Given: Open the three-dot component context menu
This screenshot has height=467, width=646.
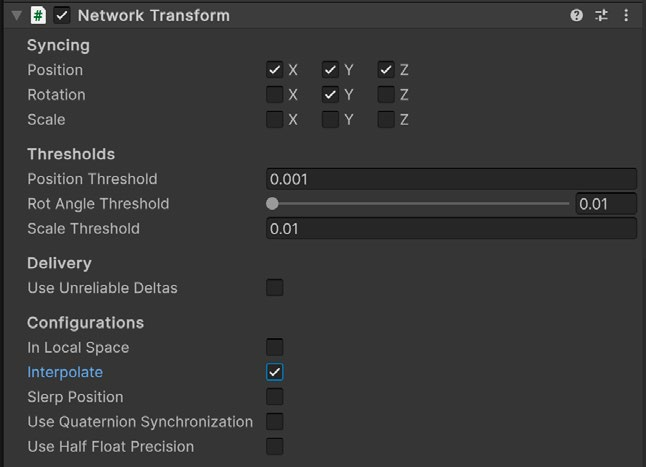Looking at the screenshot, I should (626, 16).
